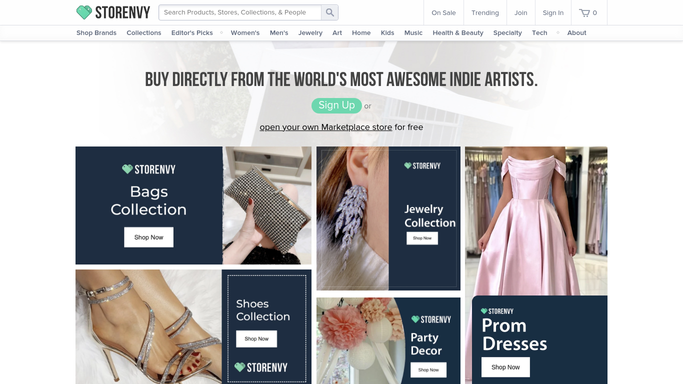The image size is (683, 384).
Task: Click Sign In in header
Action: pyautogui.click(x=553, y=13)
